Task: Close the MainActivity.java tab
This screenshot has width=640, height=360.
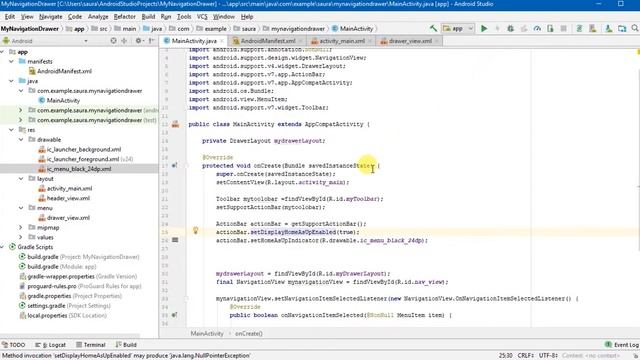Action: coord(222,41)
